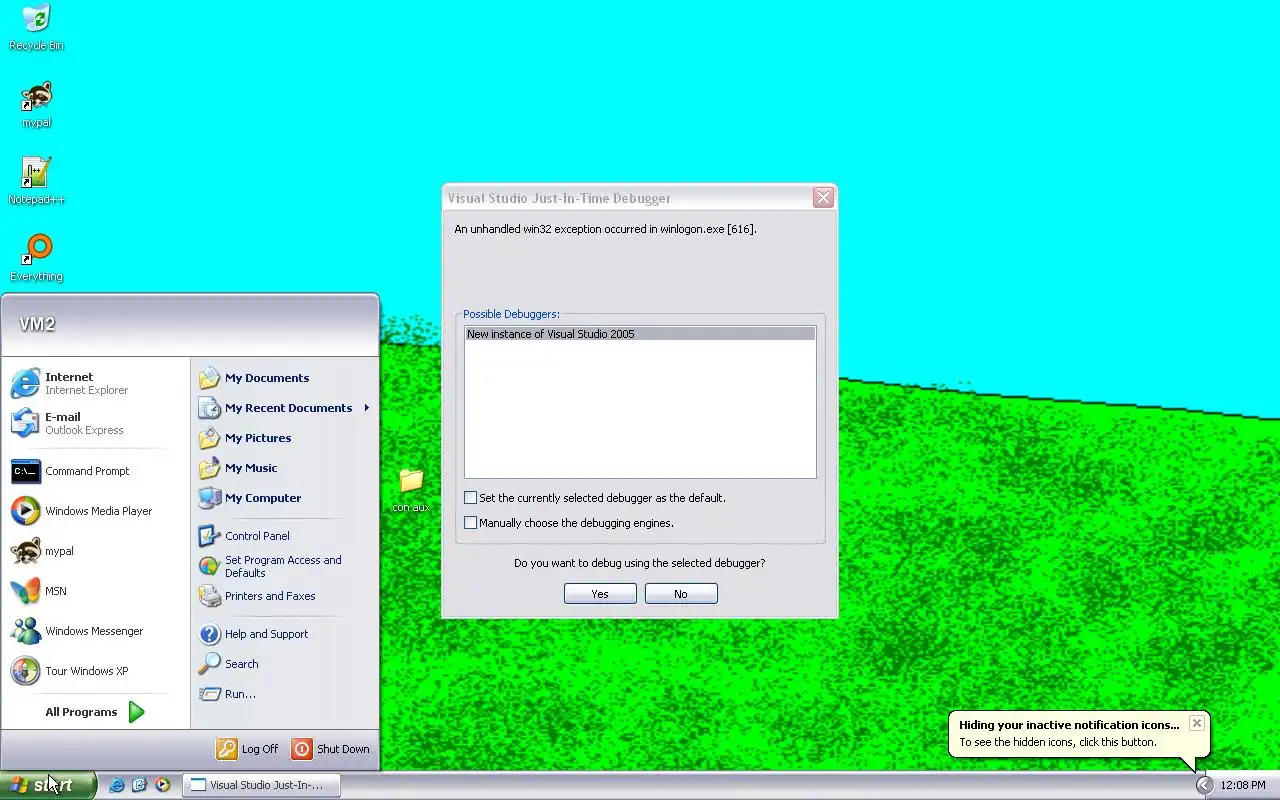Click Windows Media Player quick launch icon

pyautogui.click(x=163, y=785)
